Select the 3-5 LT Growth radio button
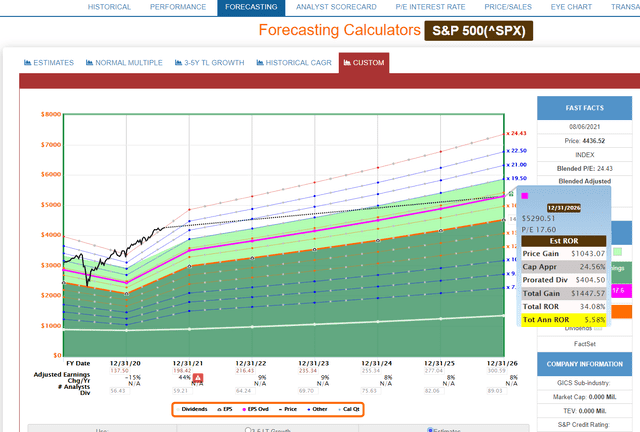The image size is (640, 432). (247, 430)
